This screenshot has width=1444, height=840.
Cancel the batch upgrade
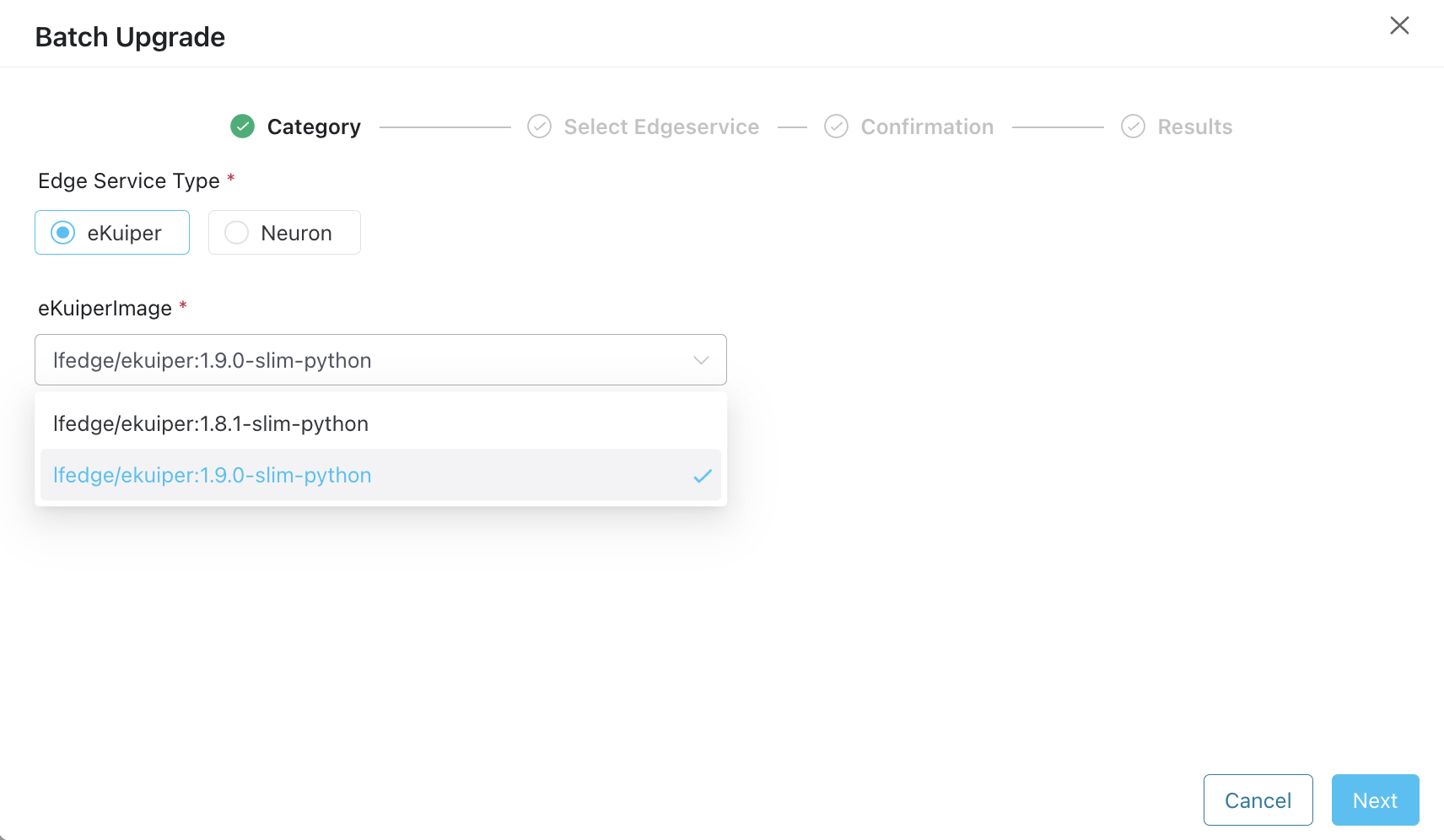click(1258, 800)
